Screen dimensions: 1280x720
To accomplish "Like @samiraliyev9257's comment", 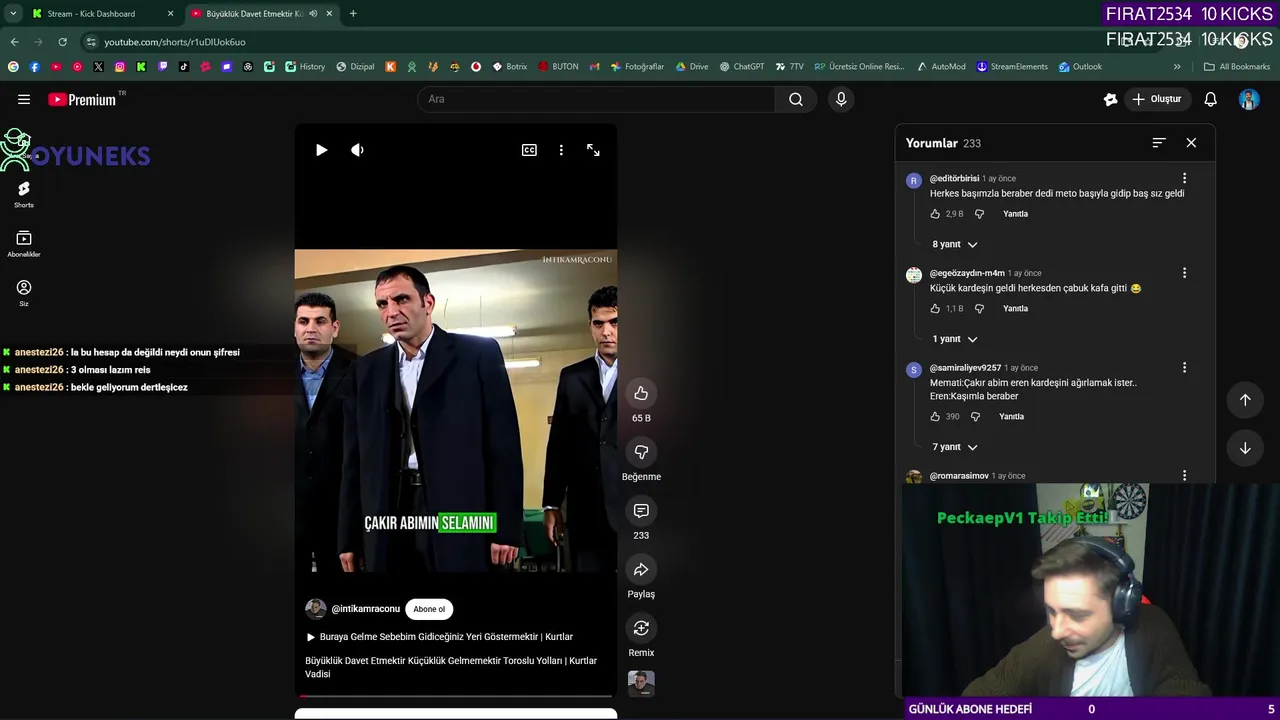I will coord(935,417).
